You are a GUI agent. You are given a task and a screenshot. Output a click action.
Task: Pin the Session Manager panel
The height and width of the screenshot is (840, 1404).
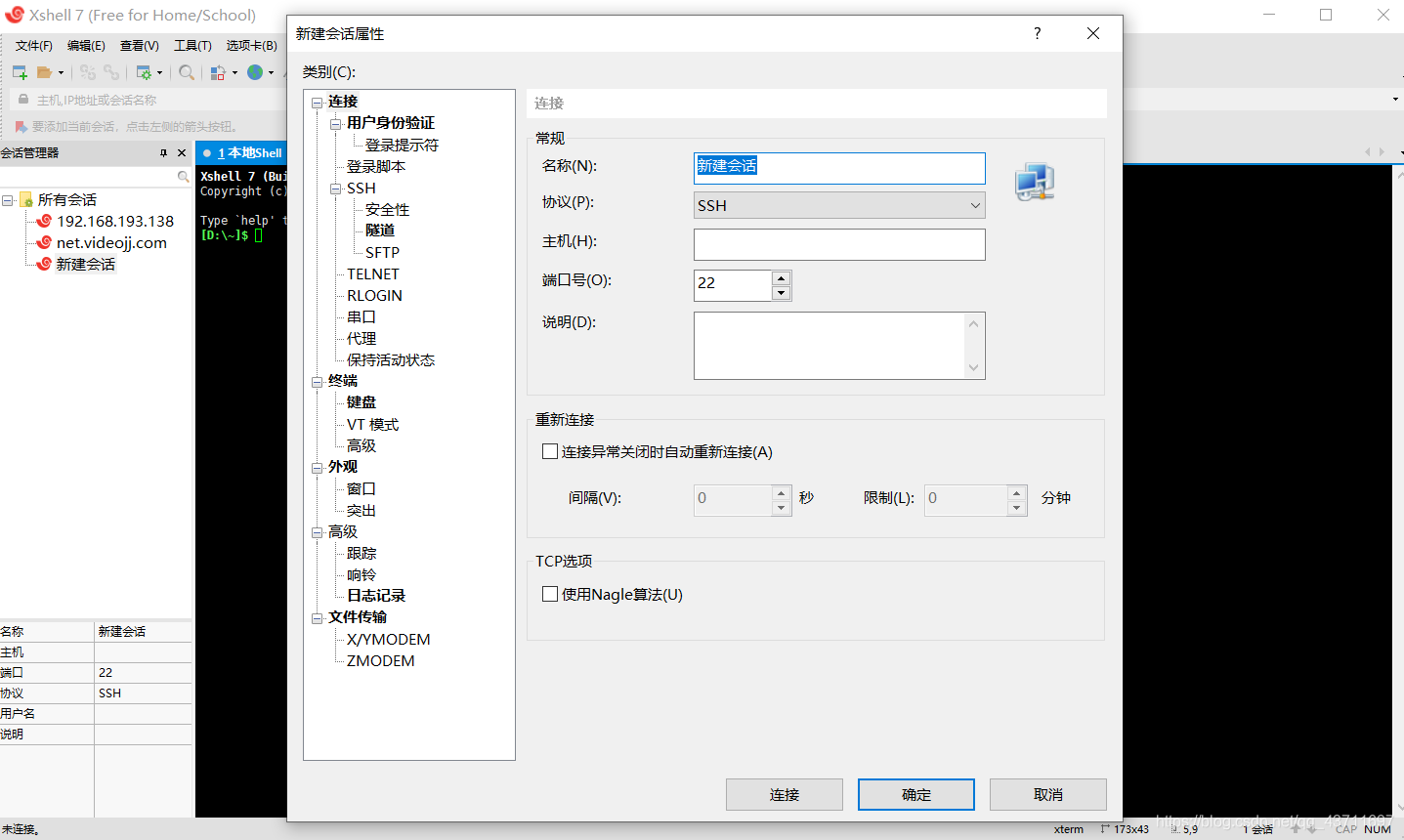(x=164, y=153)
